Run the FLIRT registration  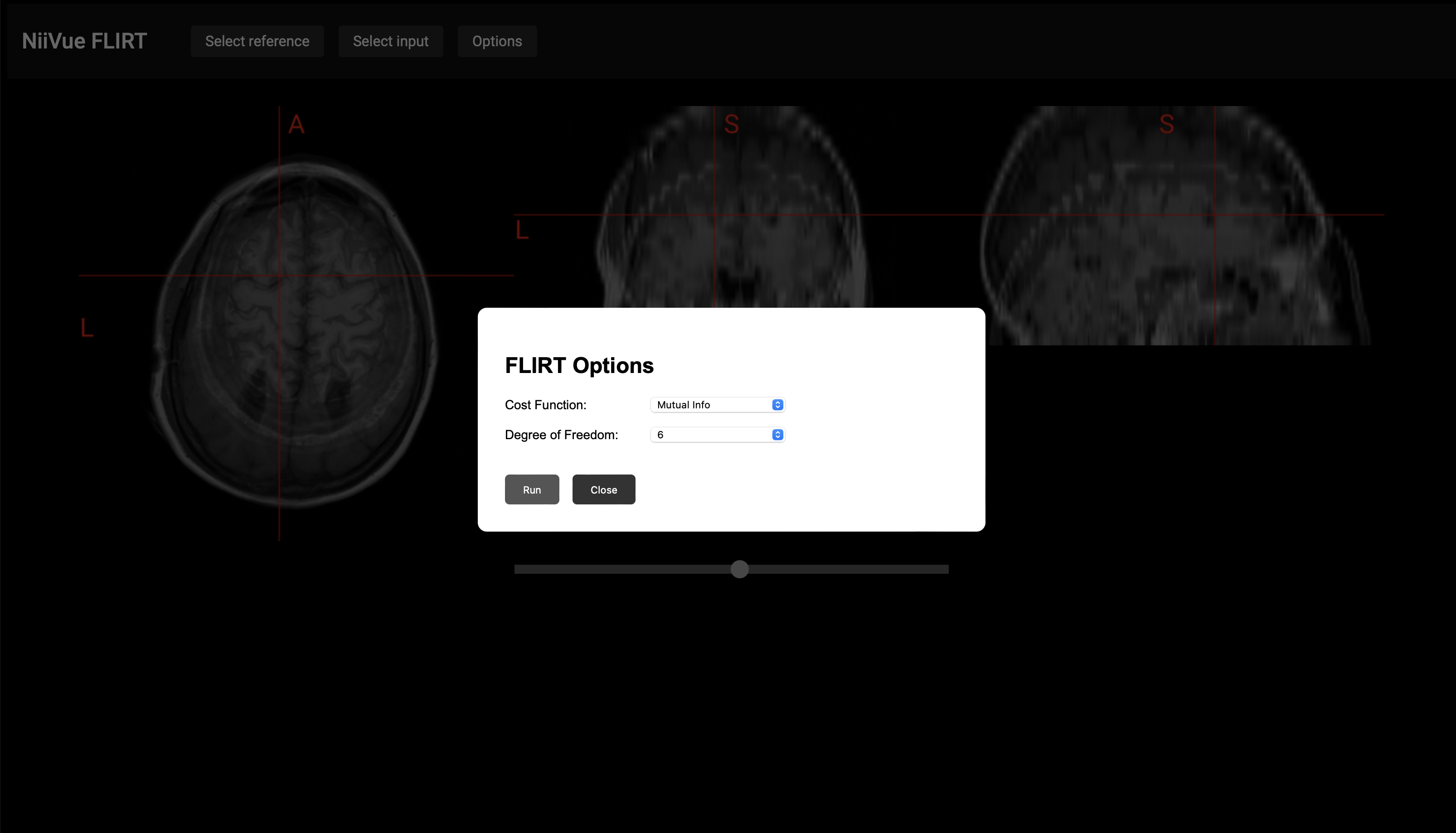click(531, 490)
